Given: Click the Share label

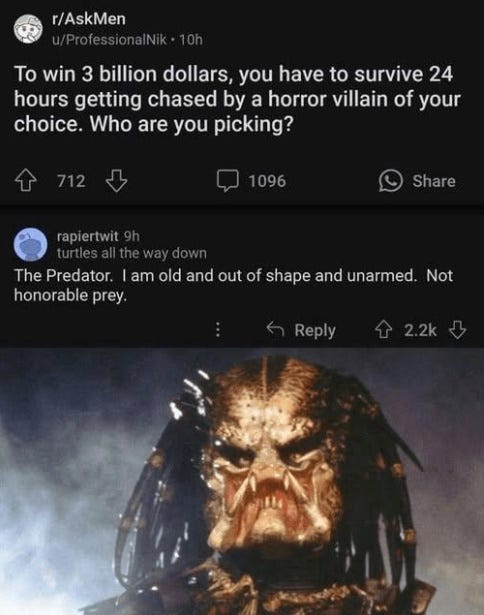Looking at the screenshot, I should pos(434,181).
